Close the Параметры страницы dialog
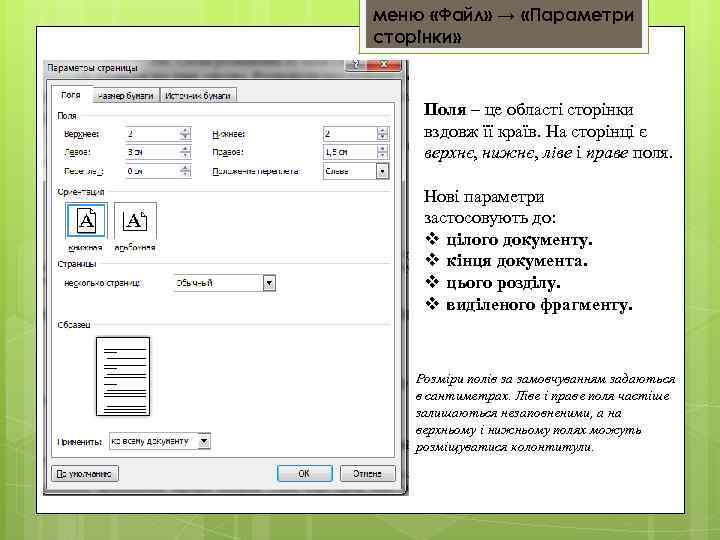720x540 pixels. pos(383,65)
